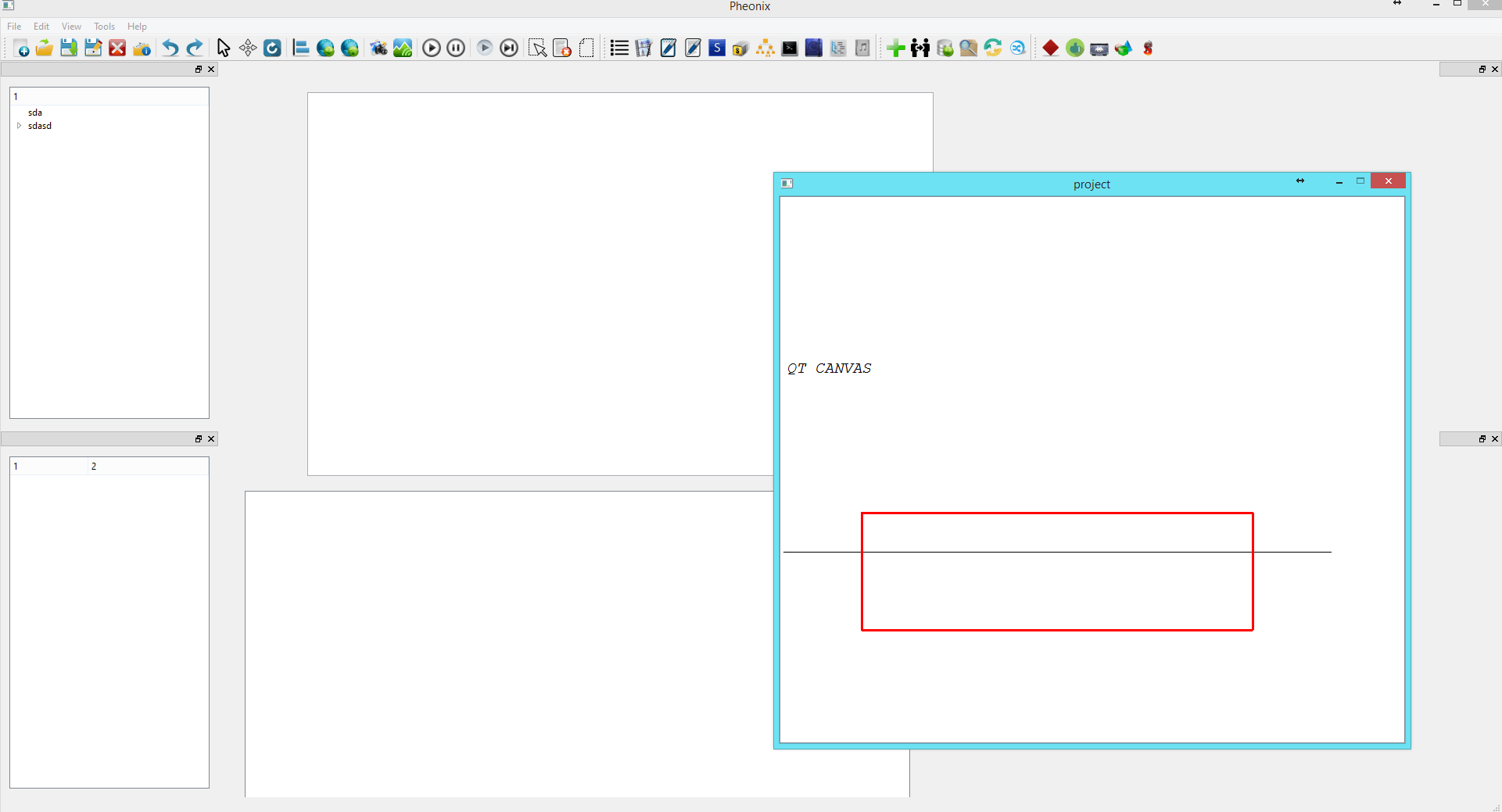The width and height of the screenshot is (1502, 812).
Task: Click the globe upload icon
Action: click(350, 48)
